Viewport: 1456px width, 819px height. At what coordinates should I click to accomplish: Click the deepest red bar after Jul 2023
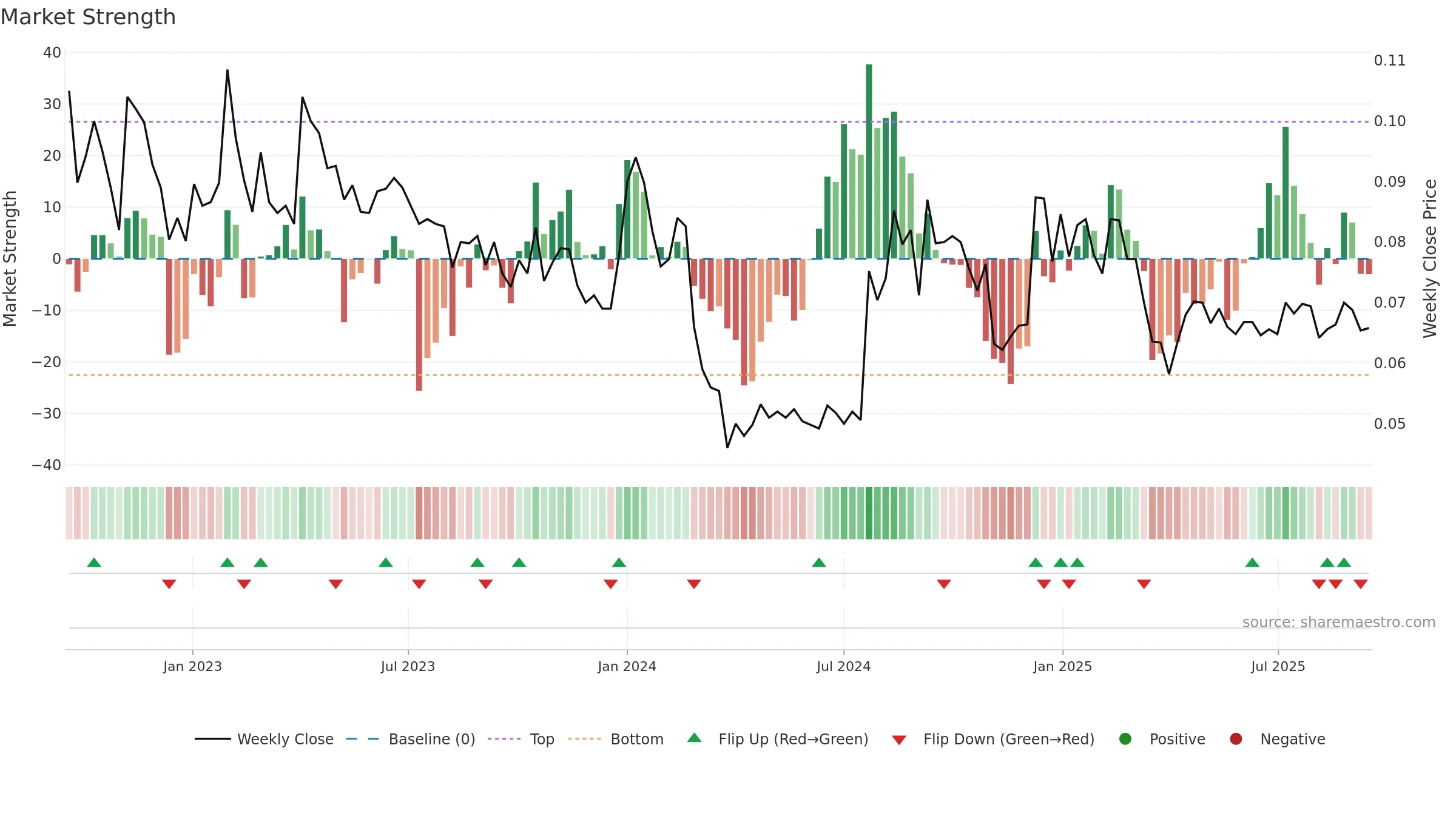[419, 325]
